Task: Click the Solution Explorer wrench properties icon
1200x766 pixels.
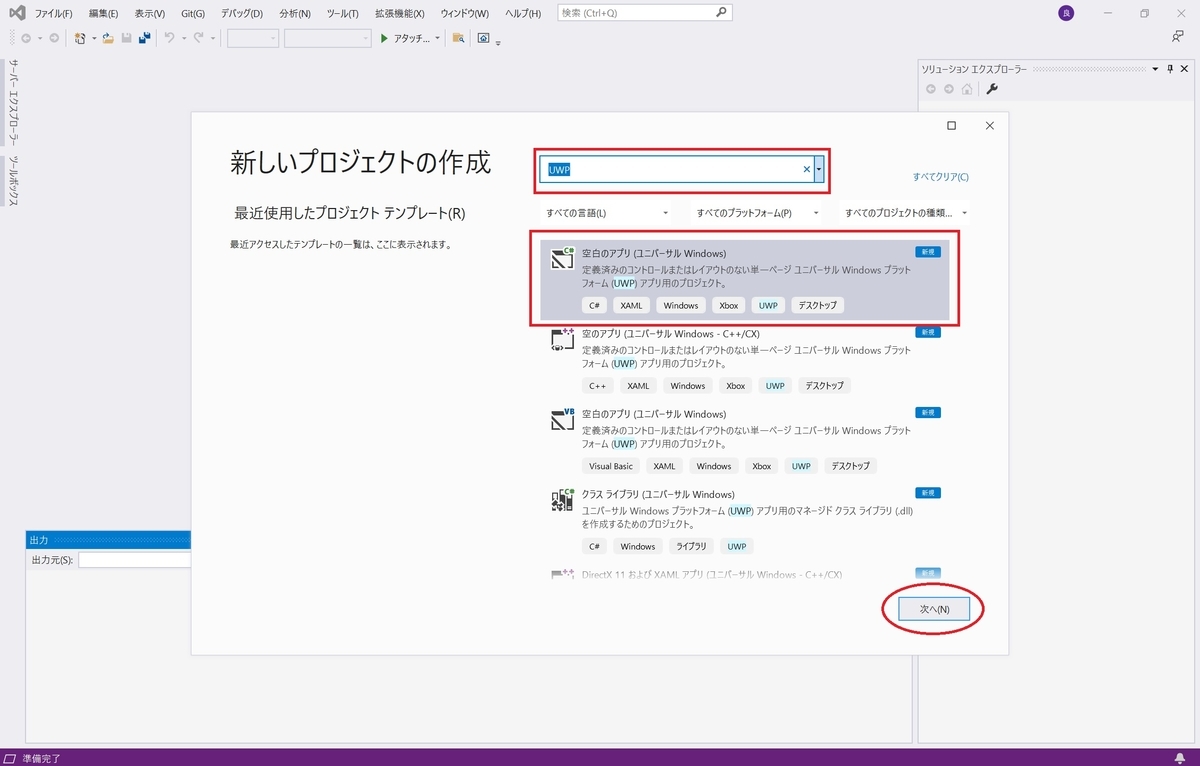Action: click(x=992, y=89)
